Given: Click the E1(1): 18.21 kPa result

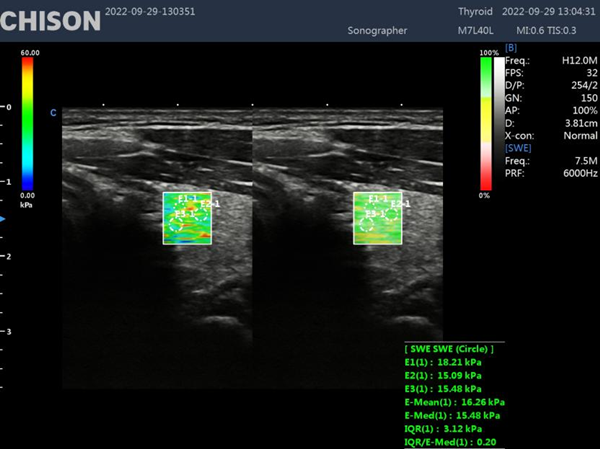Looking at the screenshot, I should (443, 362).
